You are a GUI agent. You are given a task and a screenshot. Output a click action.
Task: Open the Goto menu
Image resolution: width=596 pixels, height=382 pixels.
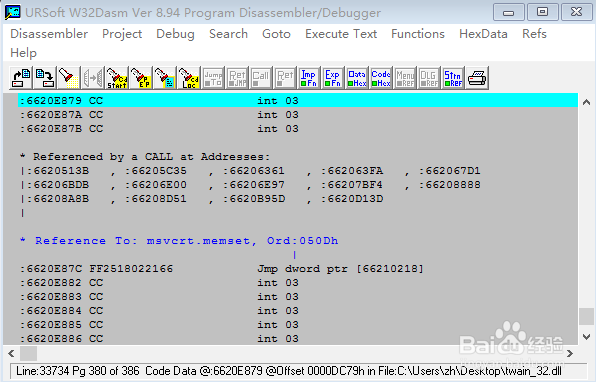pyautogui.click(x=276, y=34)
